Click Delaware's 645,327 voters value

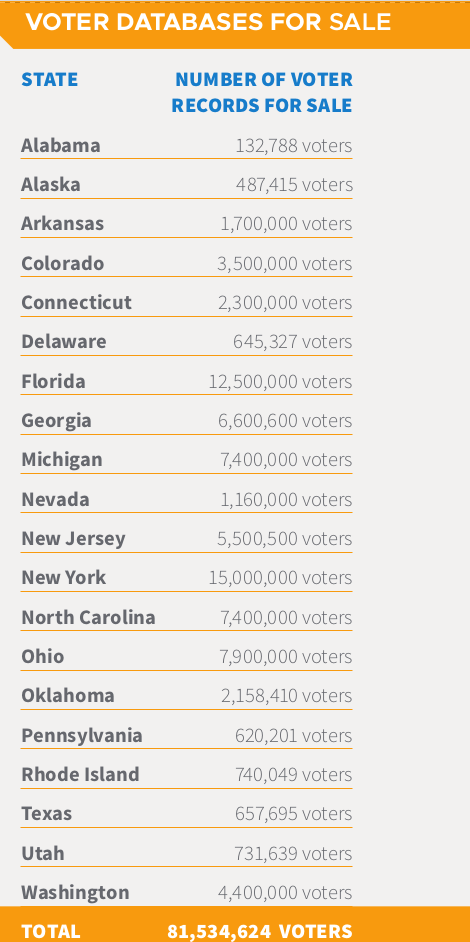coord(293,341)
